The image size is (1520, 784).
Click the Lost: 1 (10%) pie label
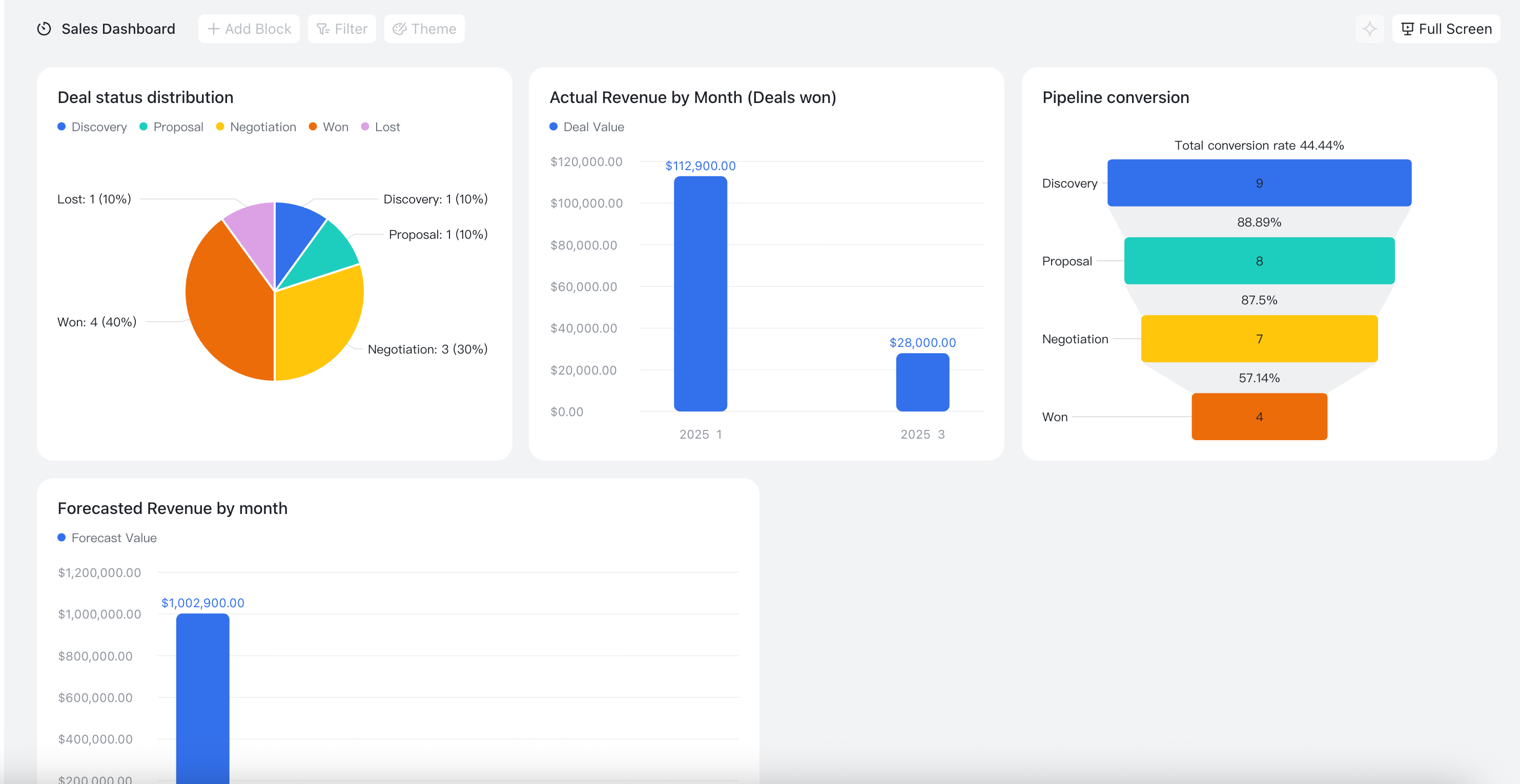pyautogui.click(x=94, y=199)
